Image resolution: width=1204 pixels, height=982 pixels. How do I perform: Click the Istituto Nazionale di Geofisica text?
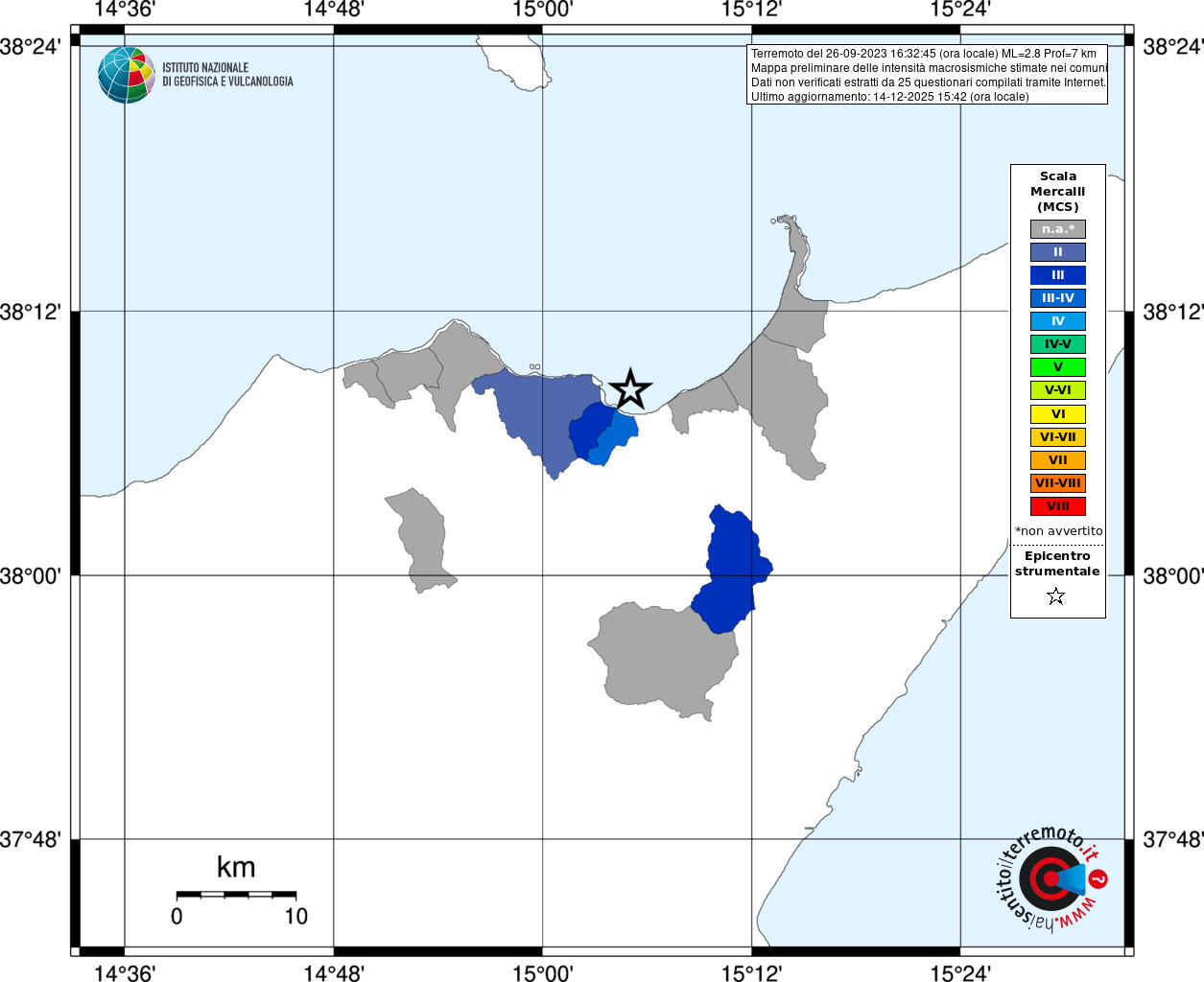tap(227, 75)
